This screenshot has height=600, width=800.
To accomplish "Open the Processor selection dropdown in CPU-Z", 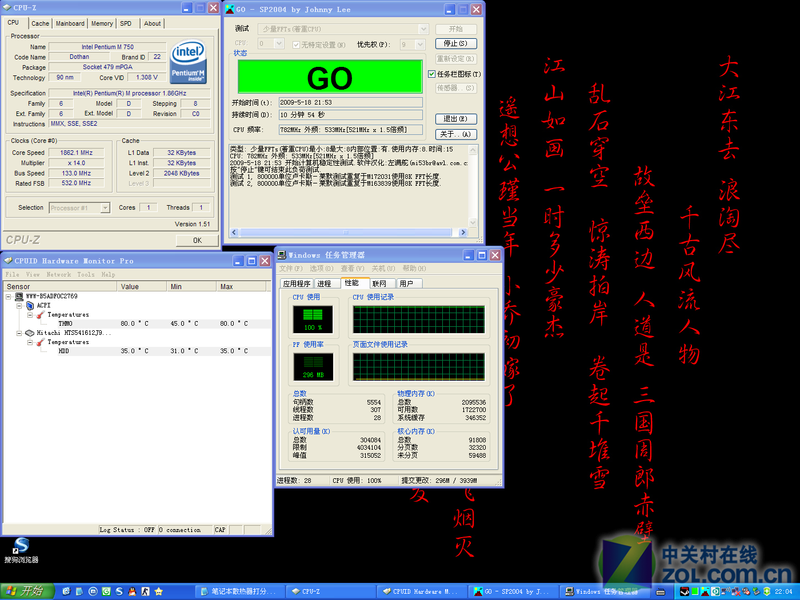I will click(105, 208).
